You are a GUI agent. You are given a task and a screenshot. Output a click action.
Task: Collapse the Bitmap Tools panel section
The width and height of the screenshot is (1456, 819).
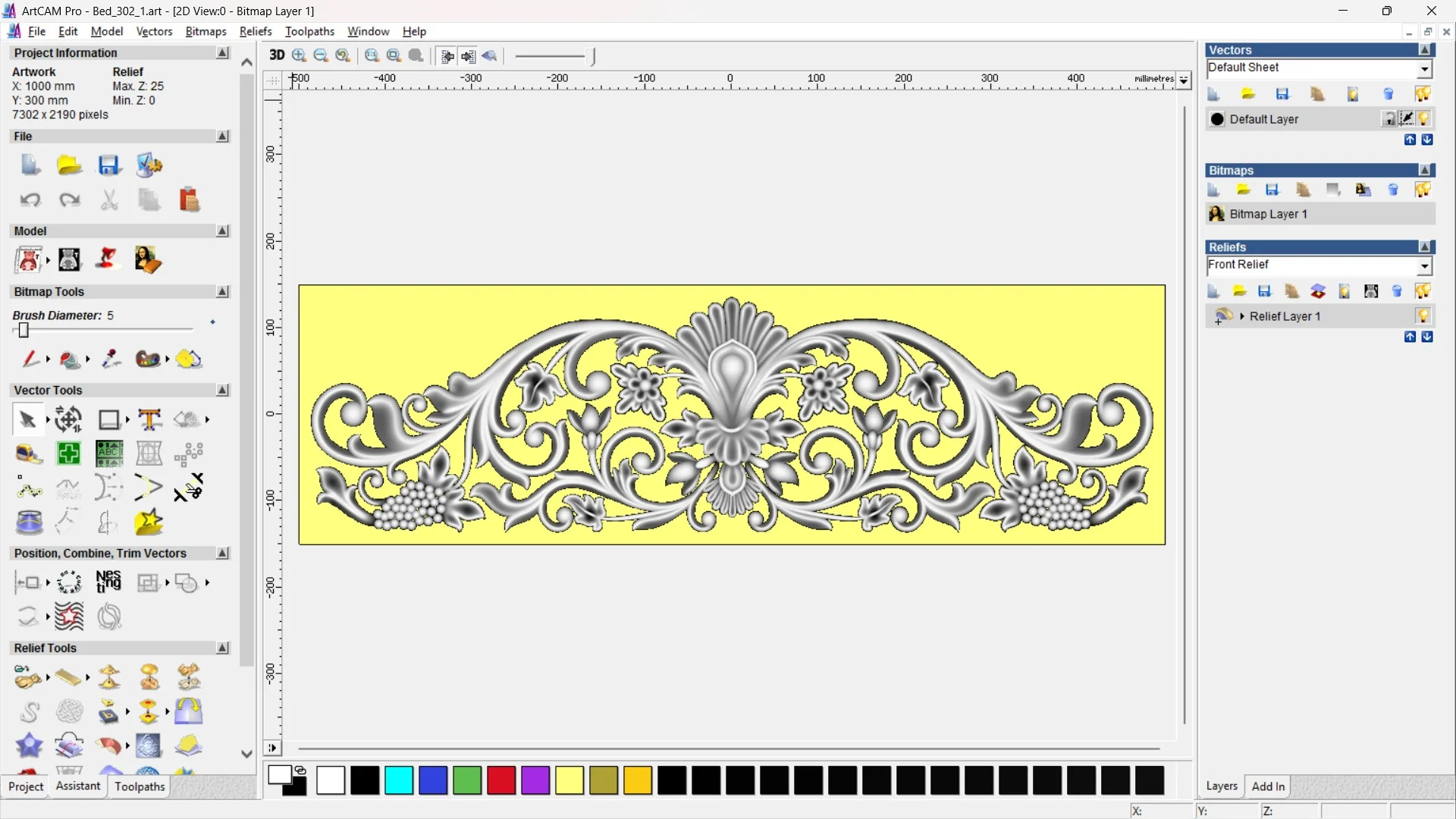[x=222, y=292]
